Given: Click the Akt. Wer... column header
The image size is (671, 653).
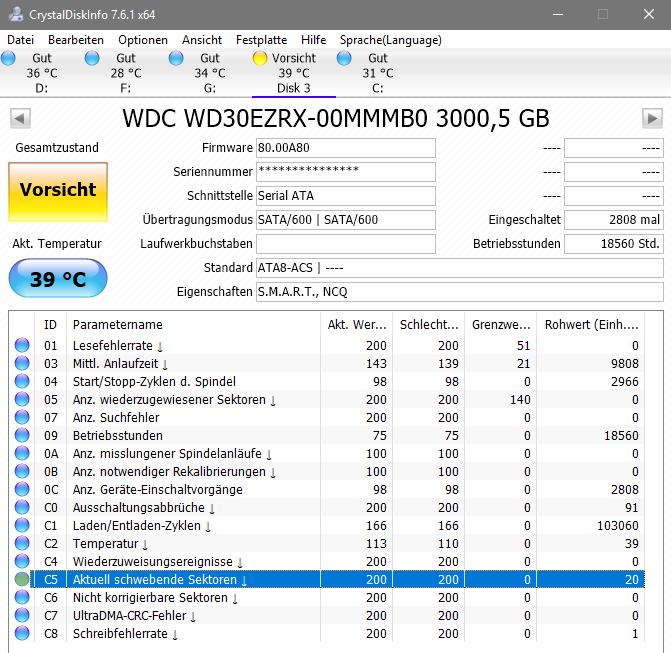Looking at the screenshot, I should (357, 325).
